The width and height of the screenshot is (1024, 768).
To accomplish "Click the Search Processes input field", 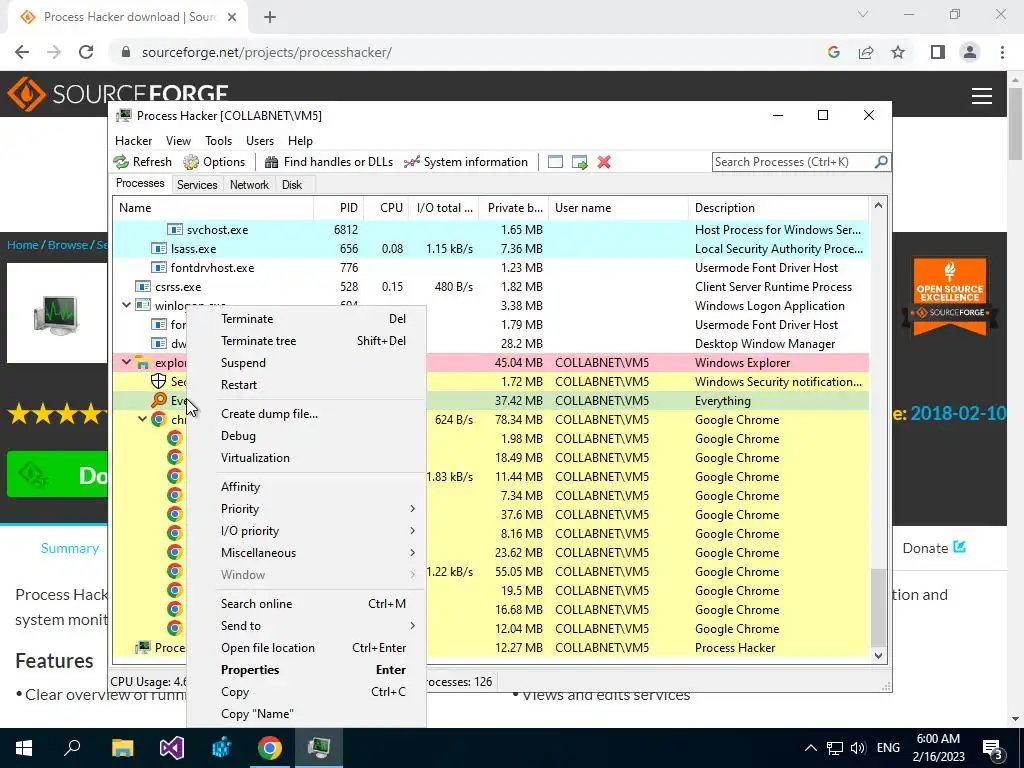I will pos(793,162).
